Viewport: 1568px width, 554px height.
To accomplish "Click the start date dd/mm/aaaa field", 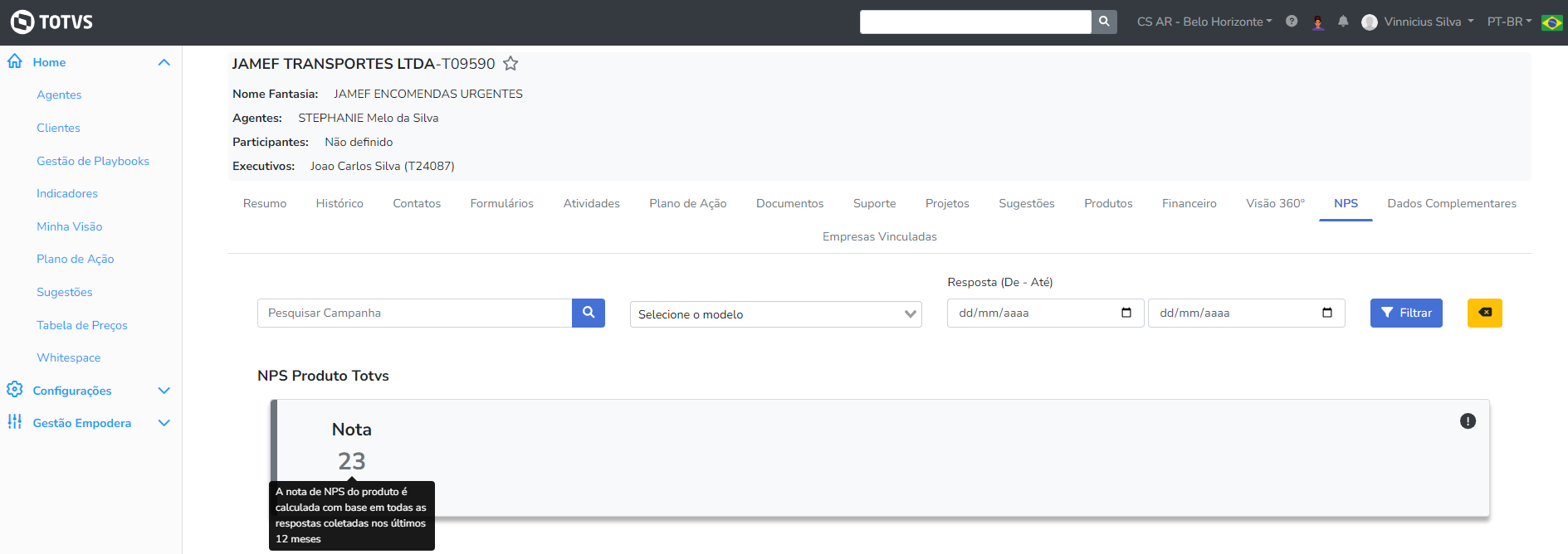I will click(1046, 313).
